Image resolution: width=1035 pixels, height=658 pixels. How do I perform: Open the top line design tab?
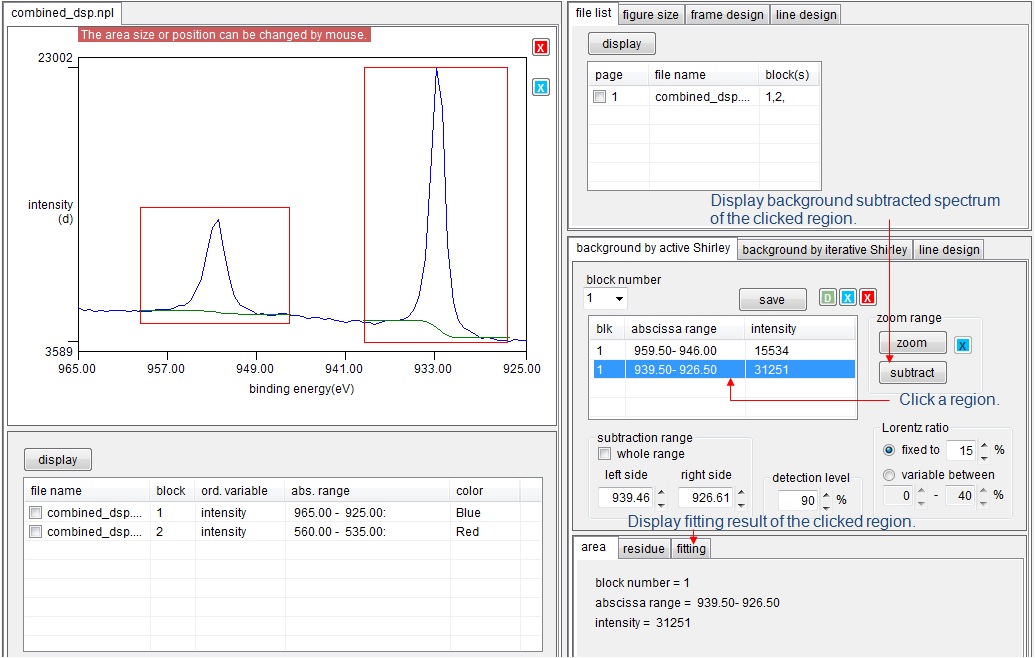tap(806, 15)
